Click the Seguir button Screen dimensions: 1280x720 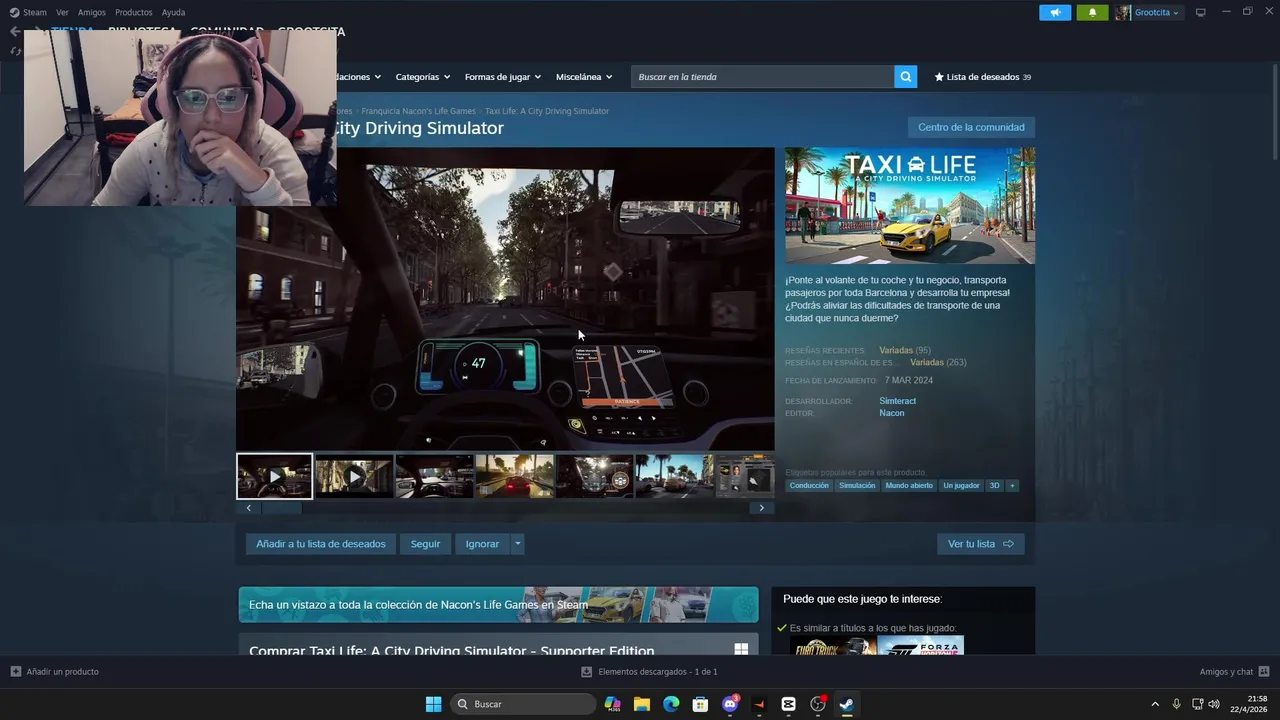(x=425, y=544)
